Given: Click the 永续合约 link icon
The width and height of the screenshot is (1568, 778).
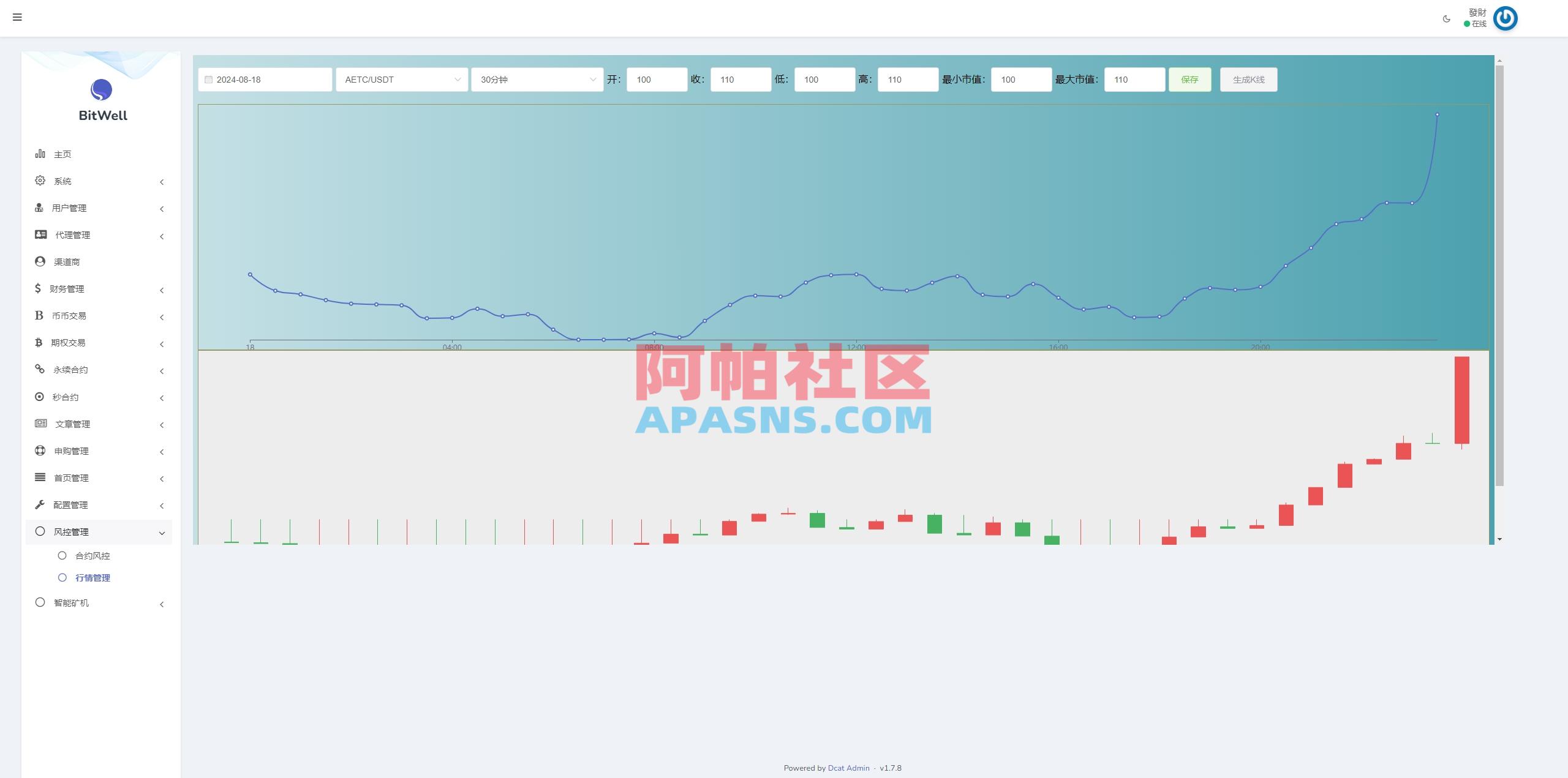Looking at the screenshot, I should point(39,369).
